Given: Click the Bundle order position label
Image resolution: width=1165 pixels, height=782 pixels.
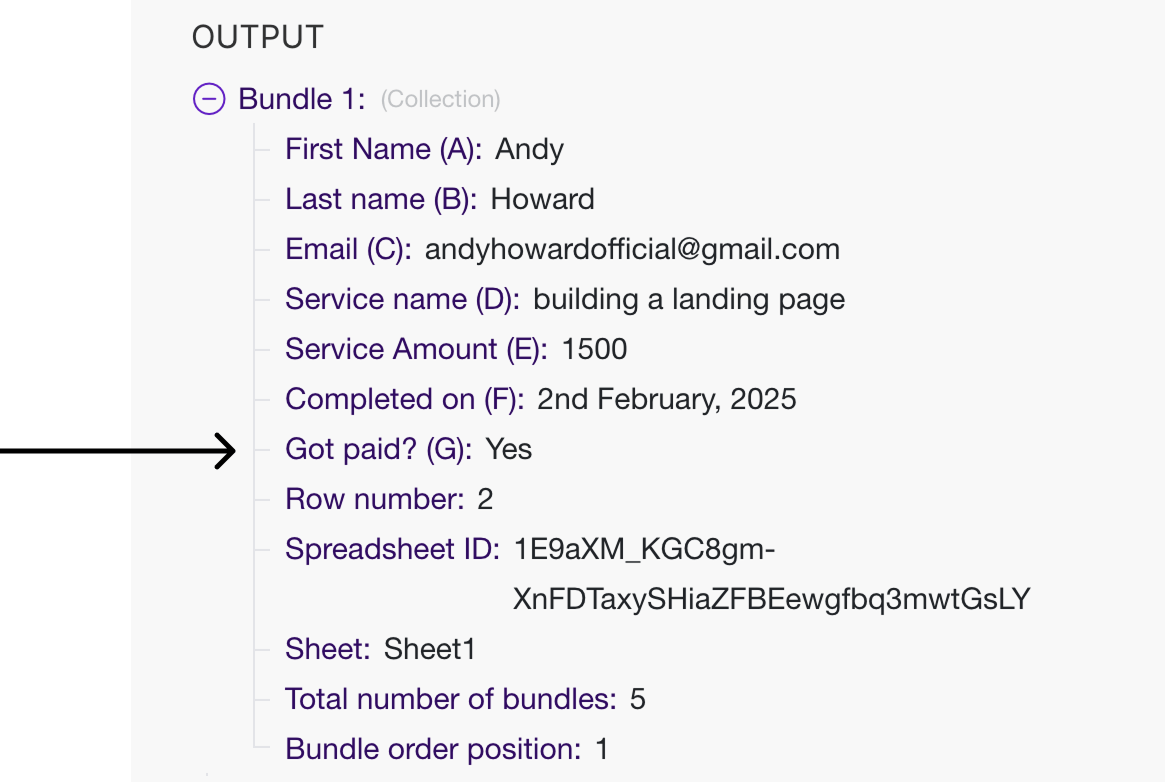Looking at the screenshot, I should pos(432,749).
